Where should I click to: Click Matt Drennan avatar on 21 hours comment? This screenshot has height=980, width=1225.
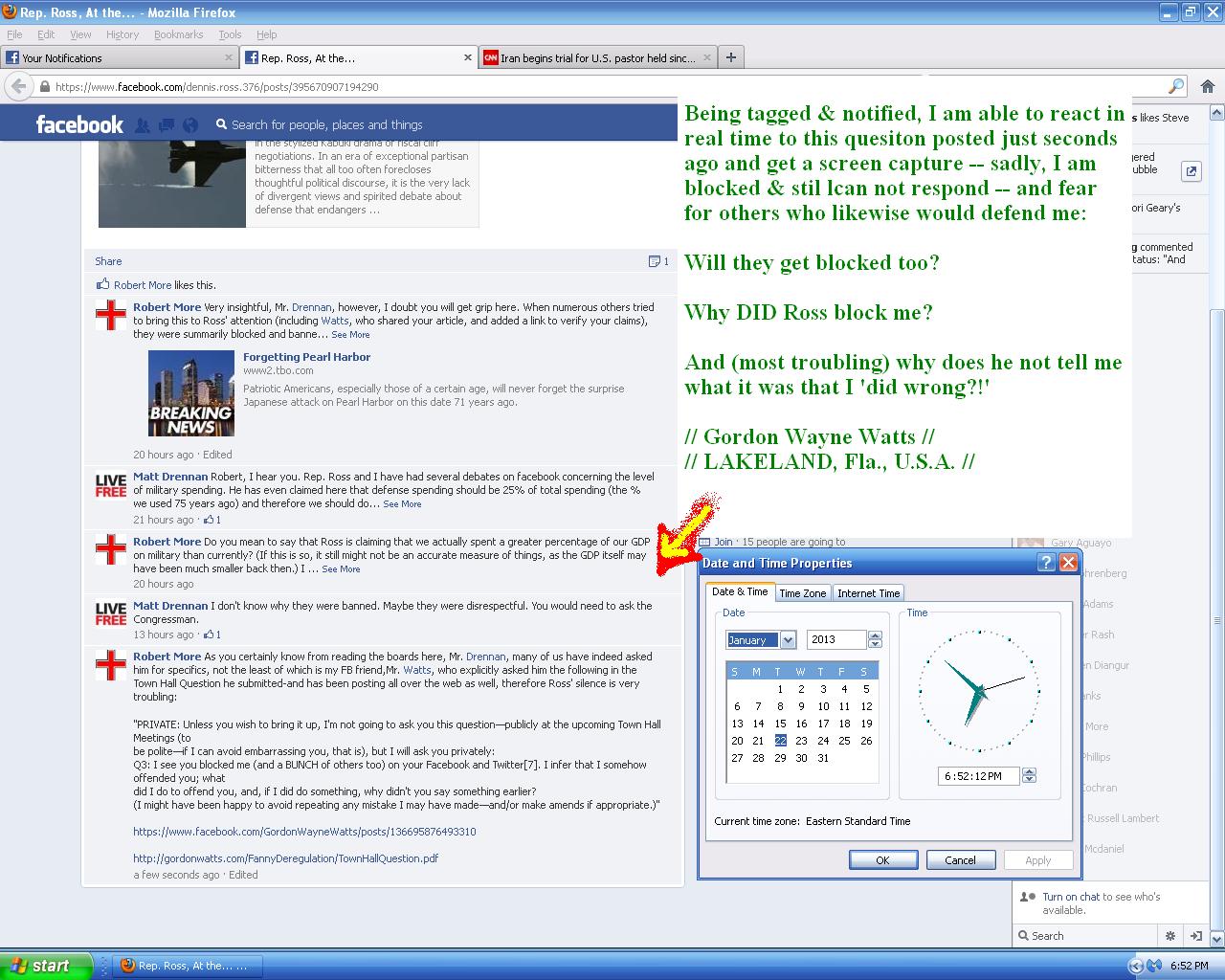click(111, 485)
